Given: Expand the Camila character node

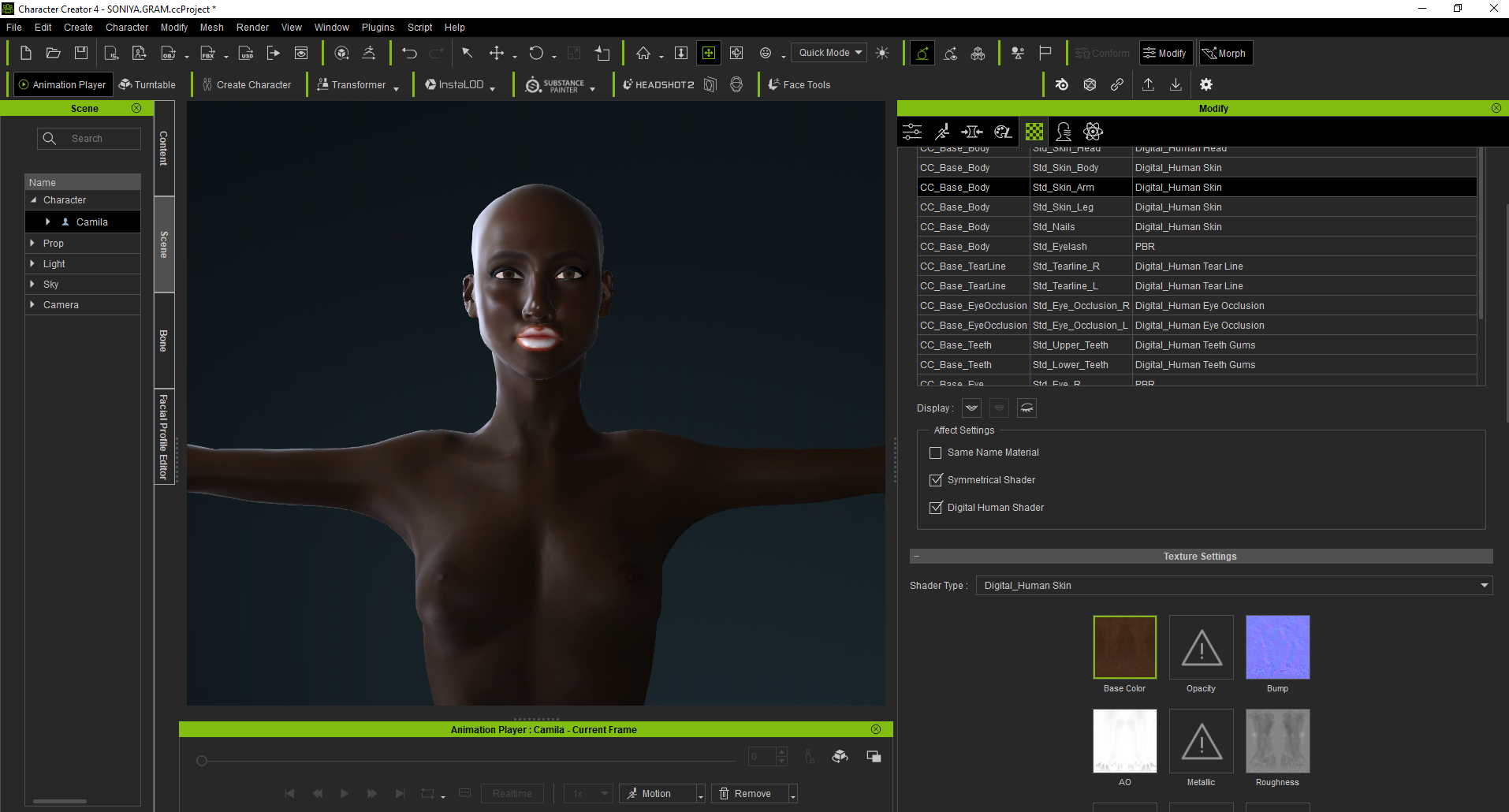Looking at the screenshot, I should point(48,222).
